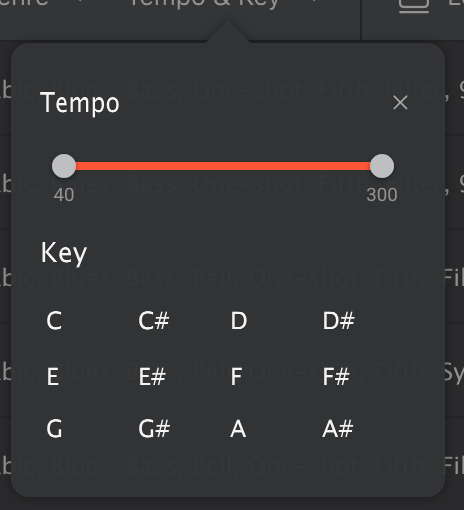Click the device icon in top bar
This screenshot has height=510, width=464.
pyautogui.click(x=414, y=5)
